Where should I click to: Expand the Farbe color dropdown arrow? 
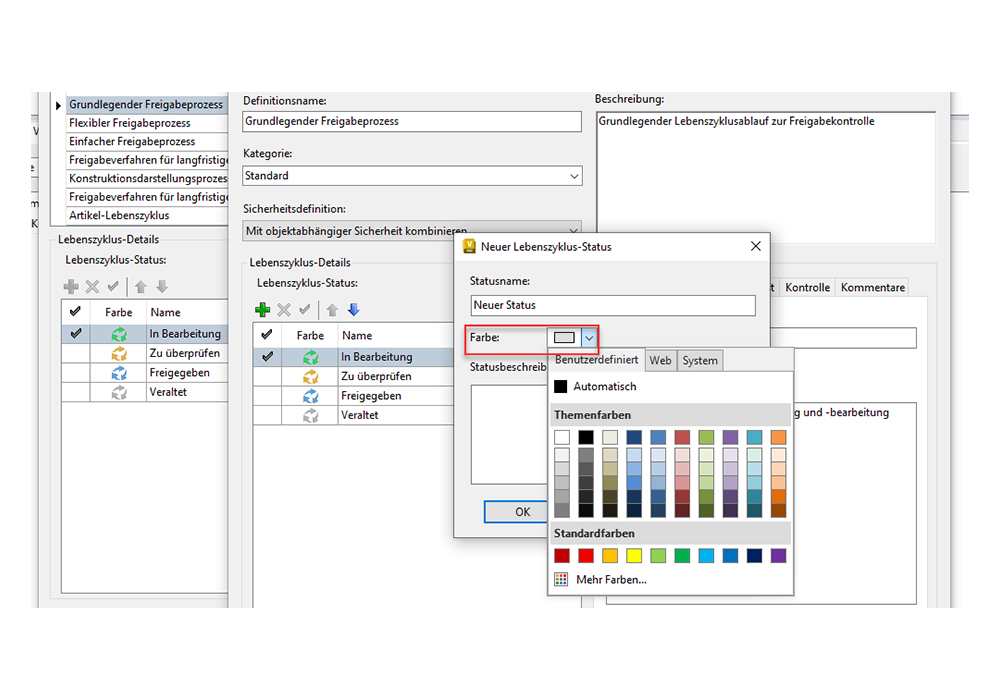tap(589, 338)
